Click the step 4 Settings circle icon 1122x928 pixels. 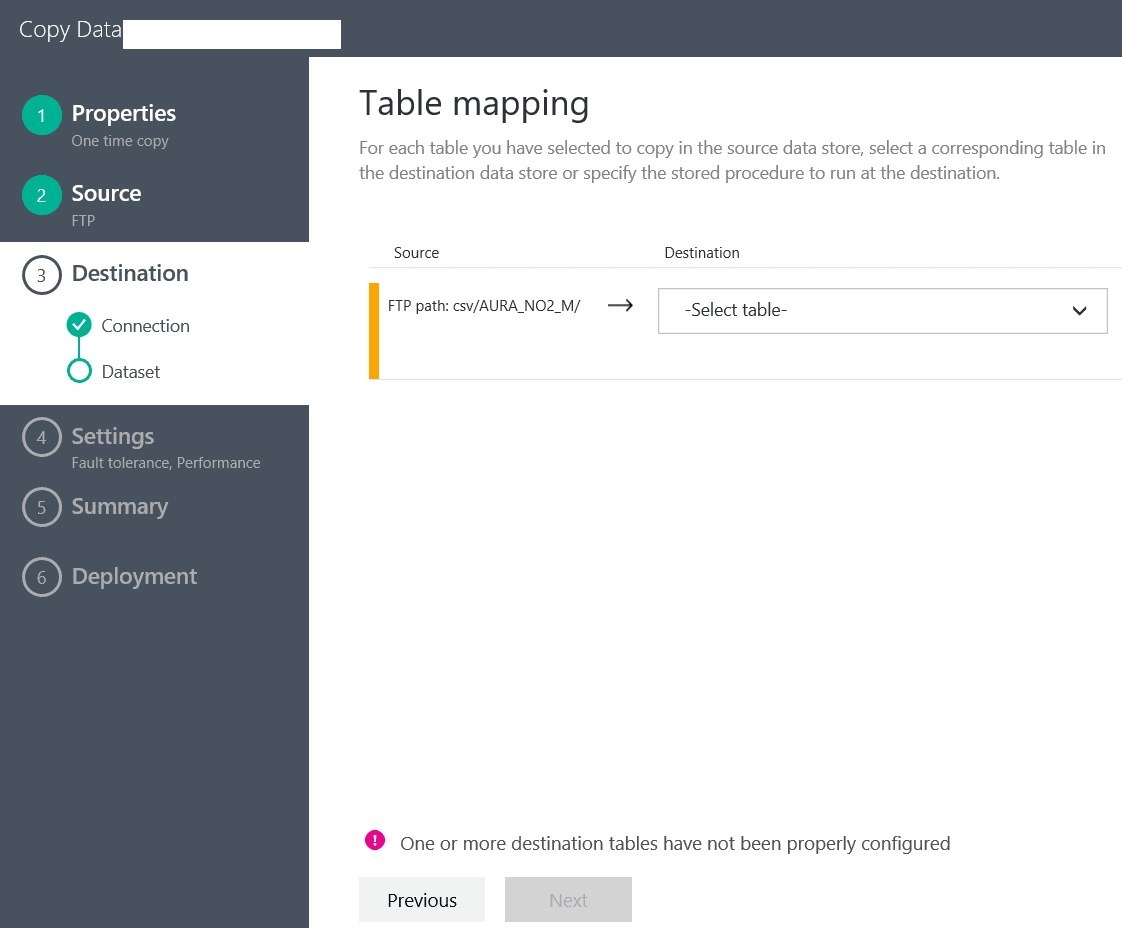point(42,437)
